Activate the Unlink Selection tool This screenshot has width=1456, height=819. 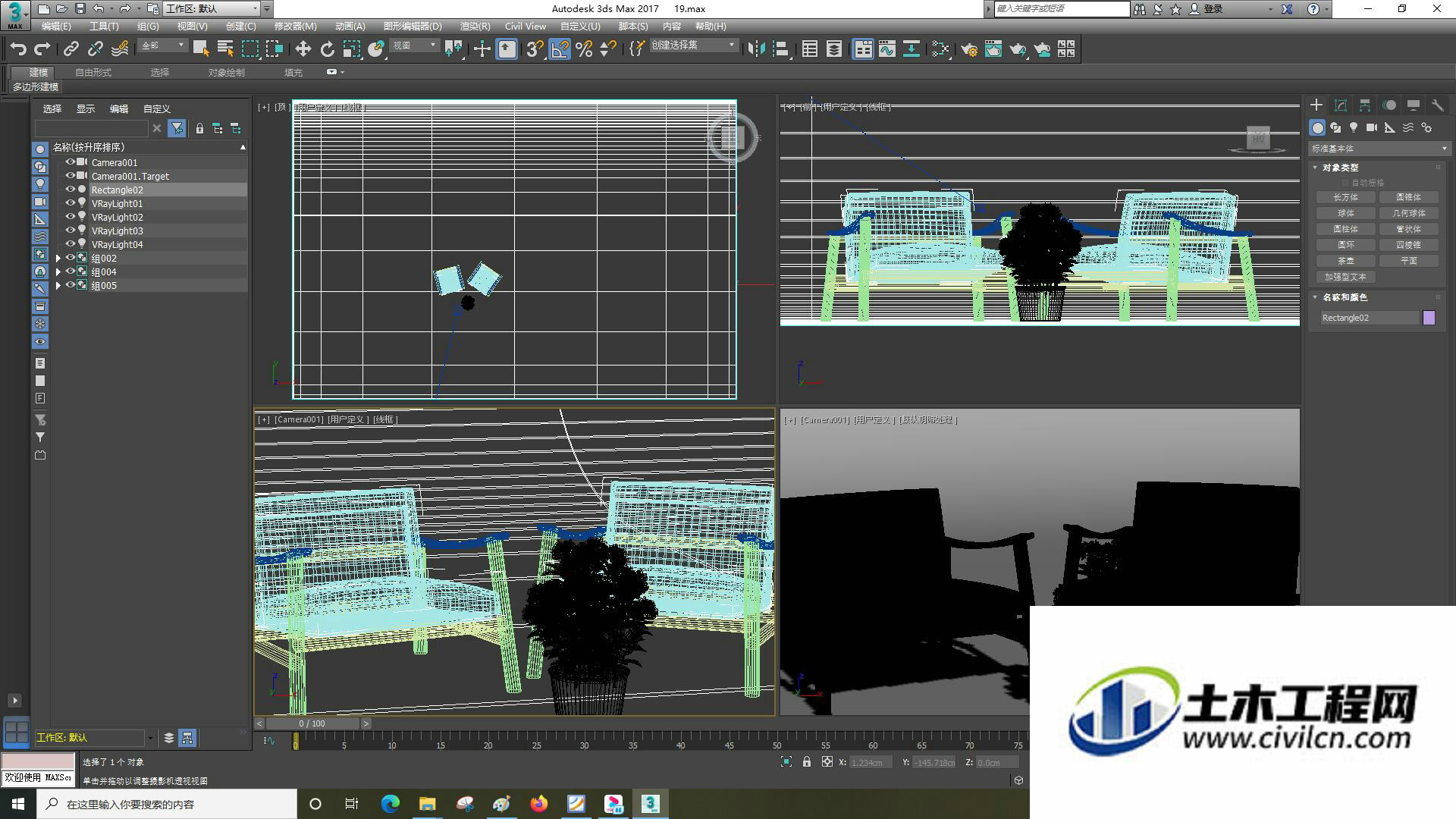point(95,49)
